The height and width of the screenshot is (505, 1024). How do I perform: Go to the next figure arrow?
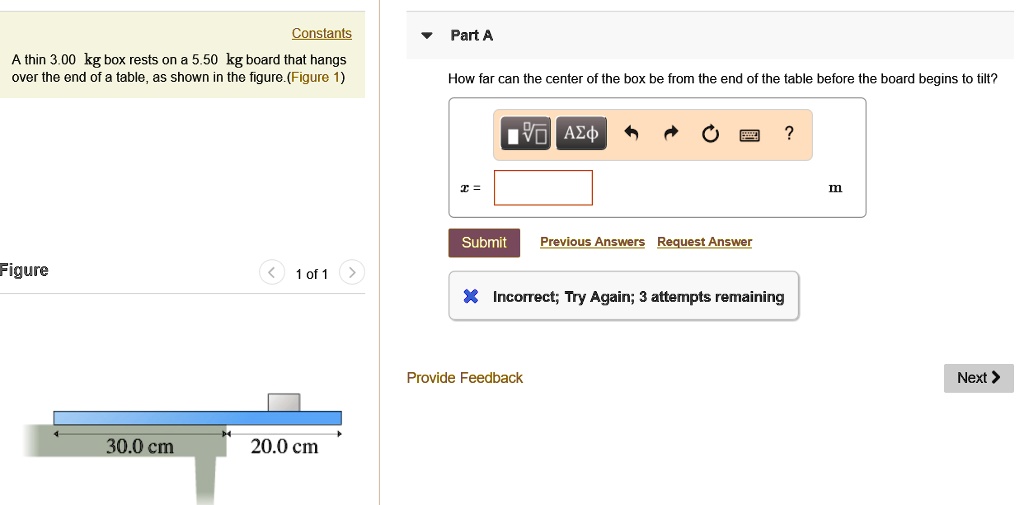[352, 272]
